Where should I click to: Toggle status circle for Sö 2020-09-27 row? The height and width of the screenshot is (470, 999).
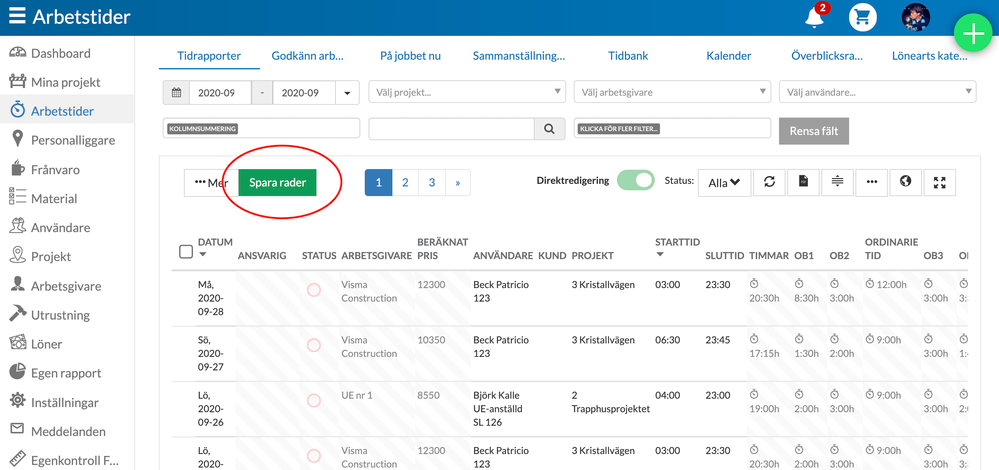coord(313,345)
